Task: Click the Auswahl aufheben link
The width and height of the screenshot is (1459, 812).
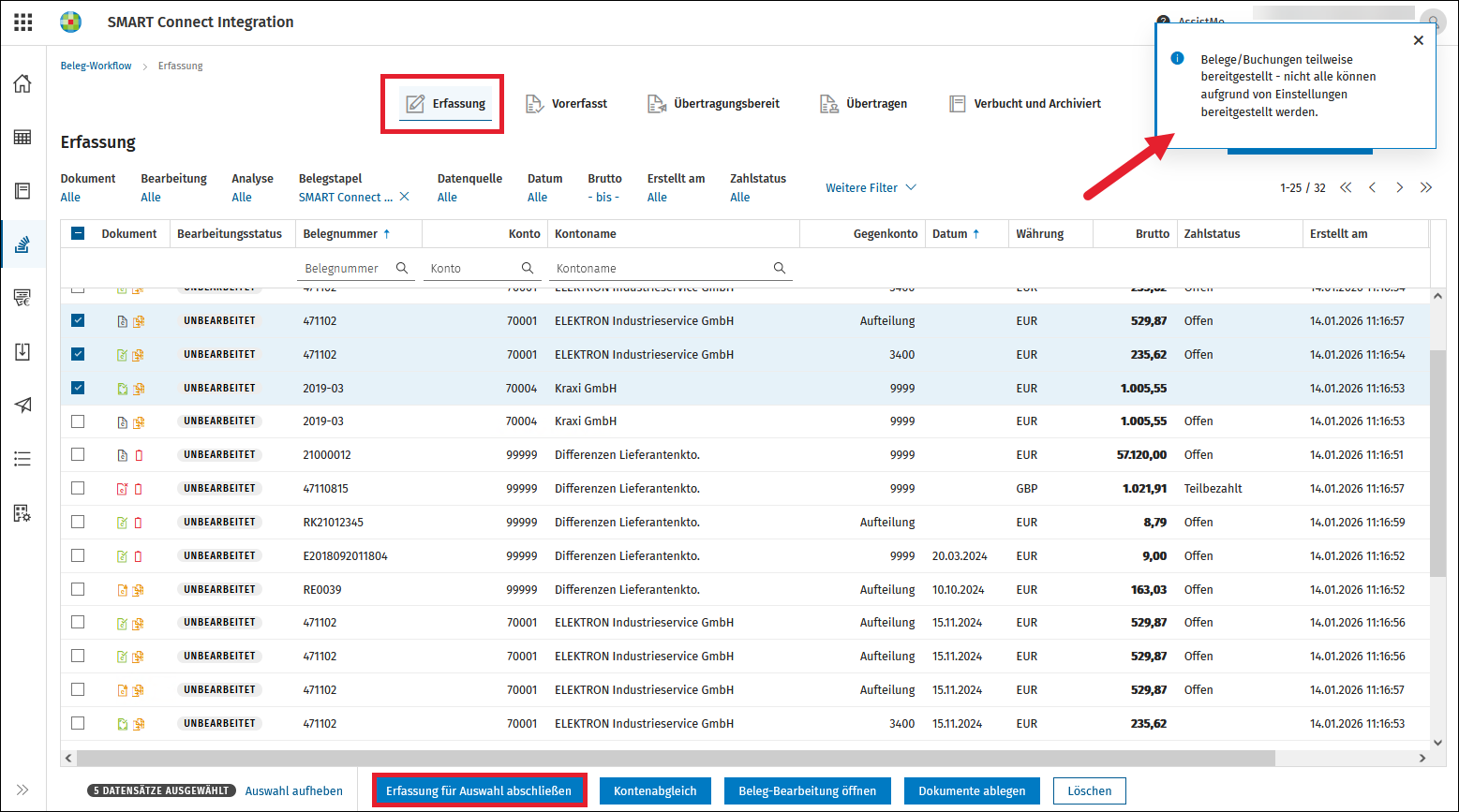Action: [294, 790]
